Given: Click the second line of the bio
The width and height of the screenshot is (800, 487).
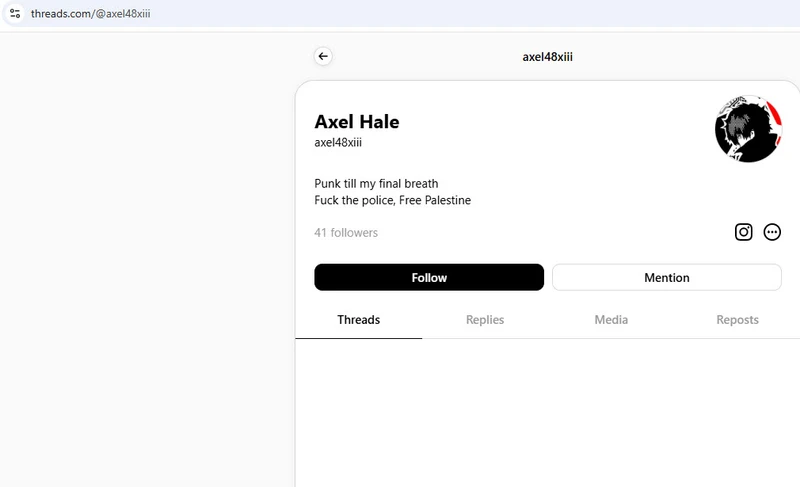Looking at the screenshot, I should (x=392, y=200).
